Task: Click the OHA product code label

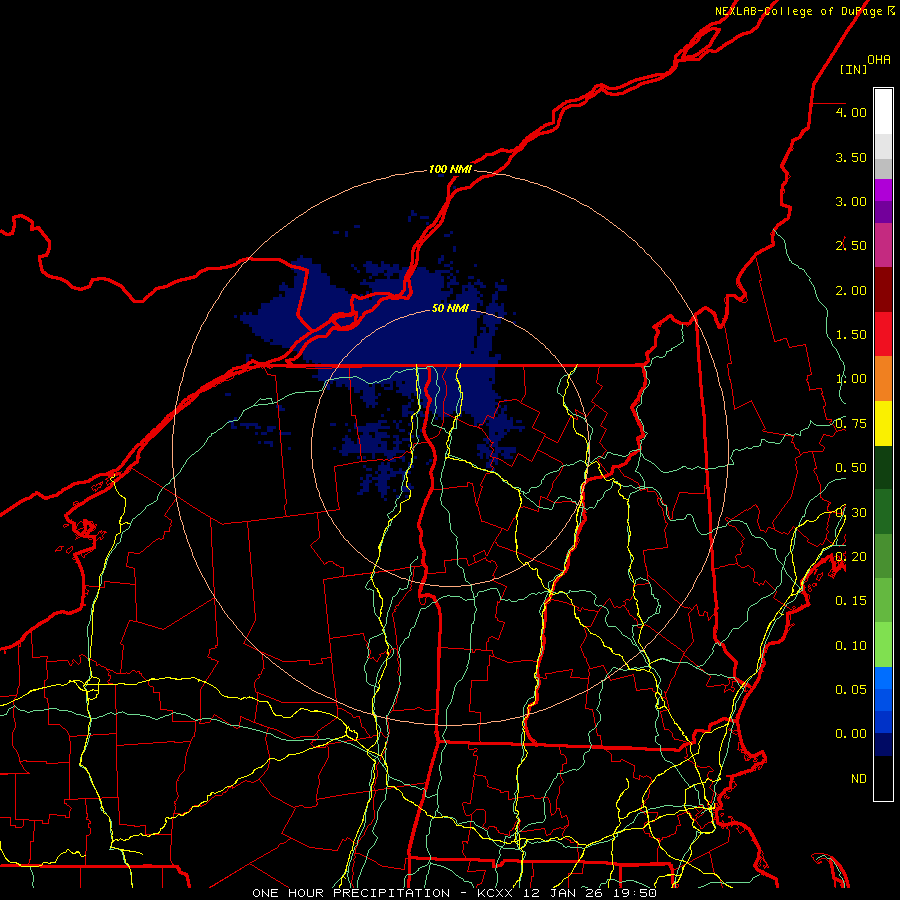Action: [879, 59]
